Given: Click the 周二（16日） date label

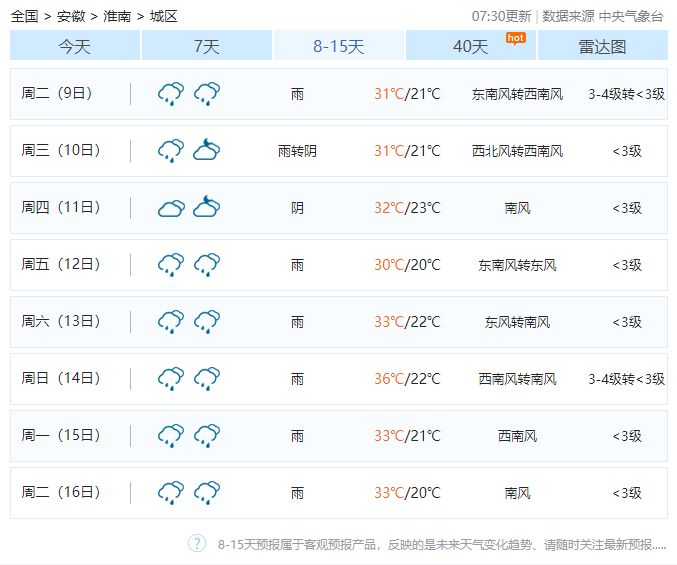Looking at the screenshot, I should [61, 492].
